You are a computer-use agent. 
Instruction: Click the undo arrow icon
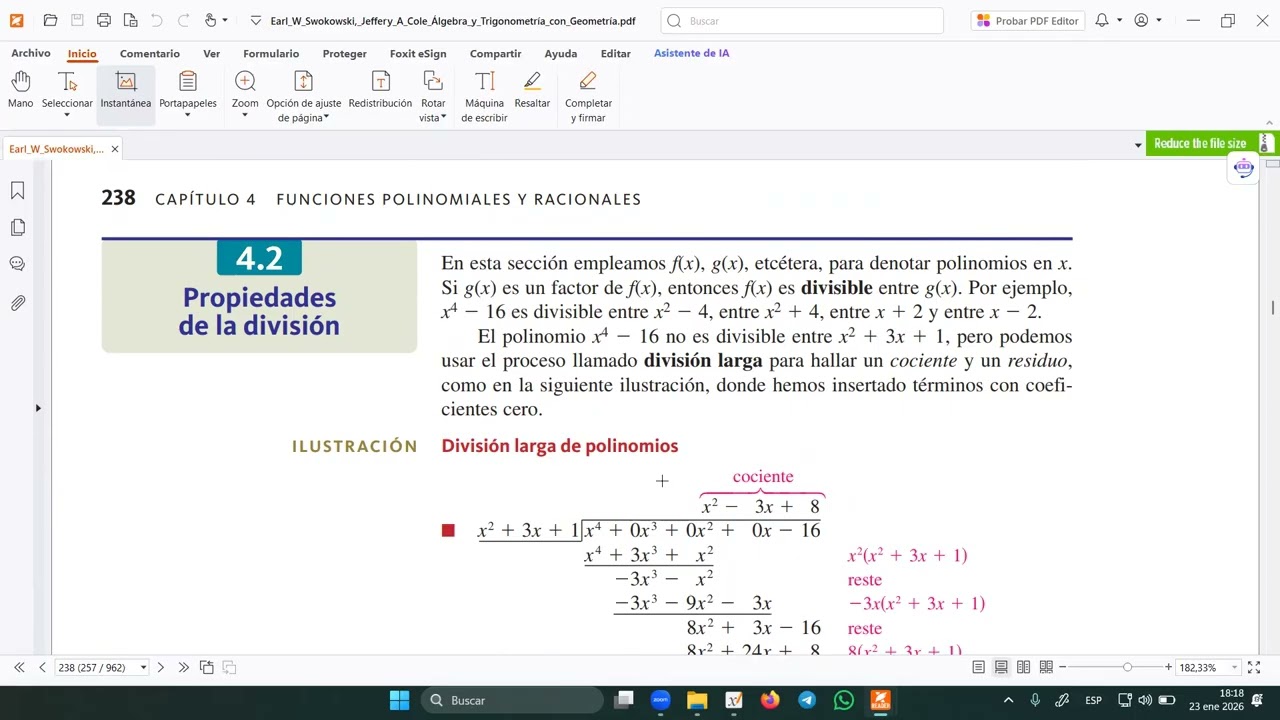[x=156, y=20]
